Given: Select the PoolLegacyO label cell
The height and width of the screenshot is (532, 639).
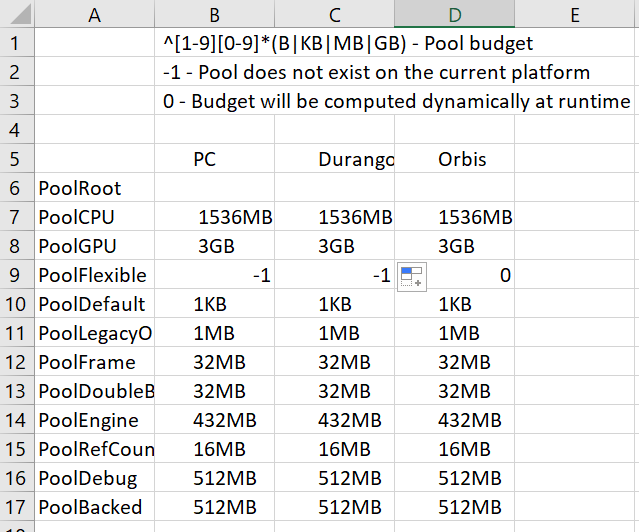Looking at the screenshot, I should tap(95, 333).
